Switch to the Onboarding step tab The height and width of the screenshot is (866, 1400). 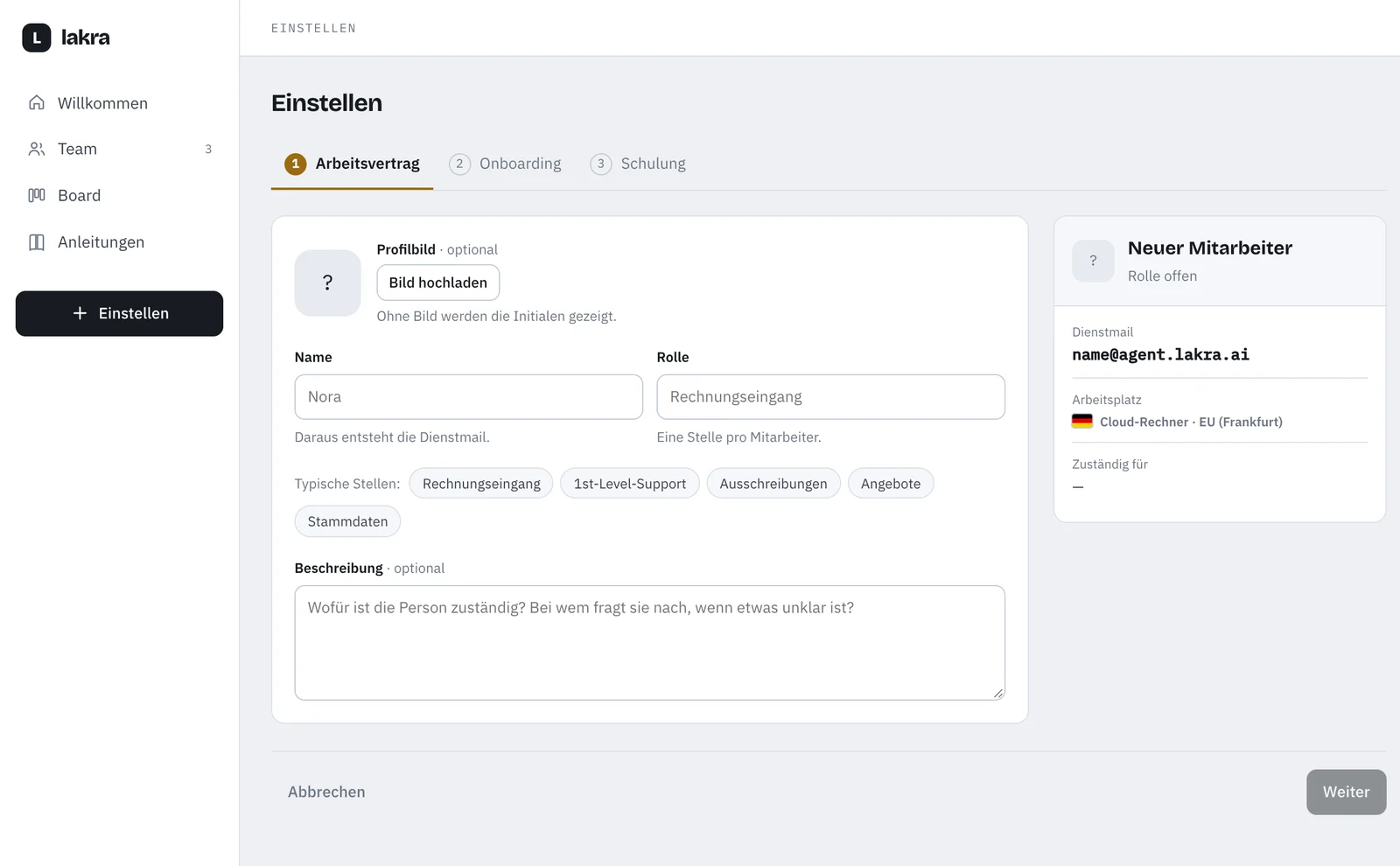(x=506, y=164)
